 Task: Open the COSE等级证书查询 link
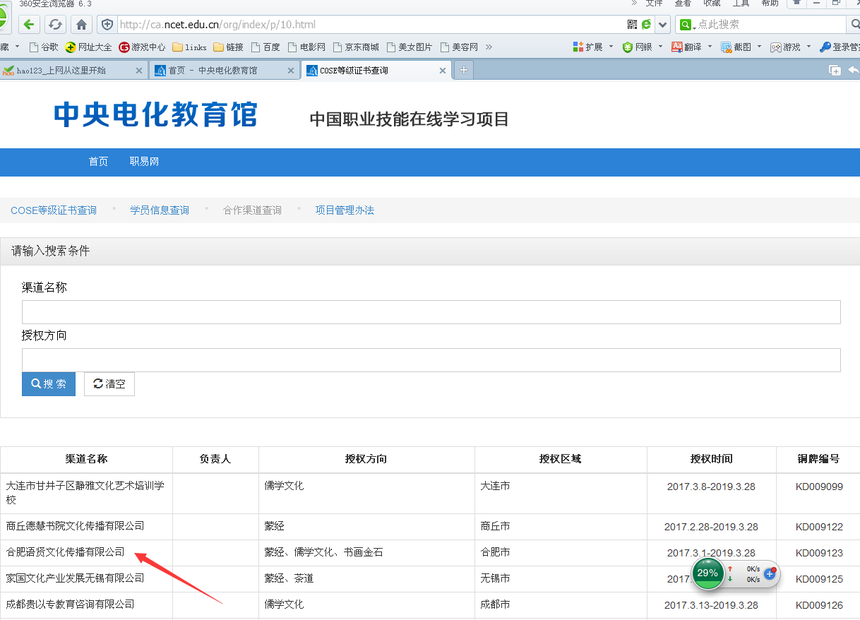click(54, 210)
